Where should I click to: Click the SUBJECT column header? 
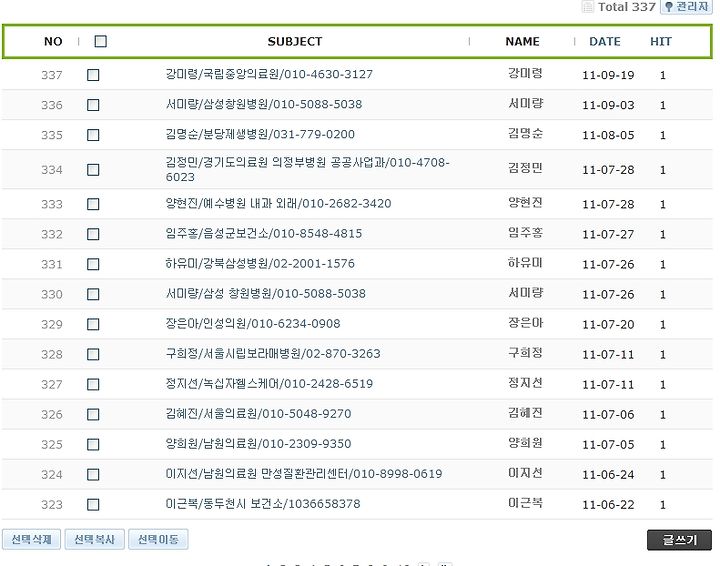click(295, 41)
